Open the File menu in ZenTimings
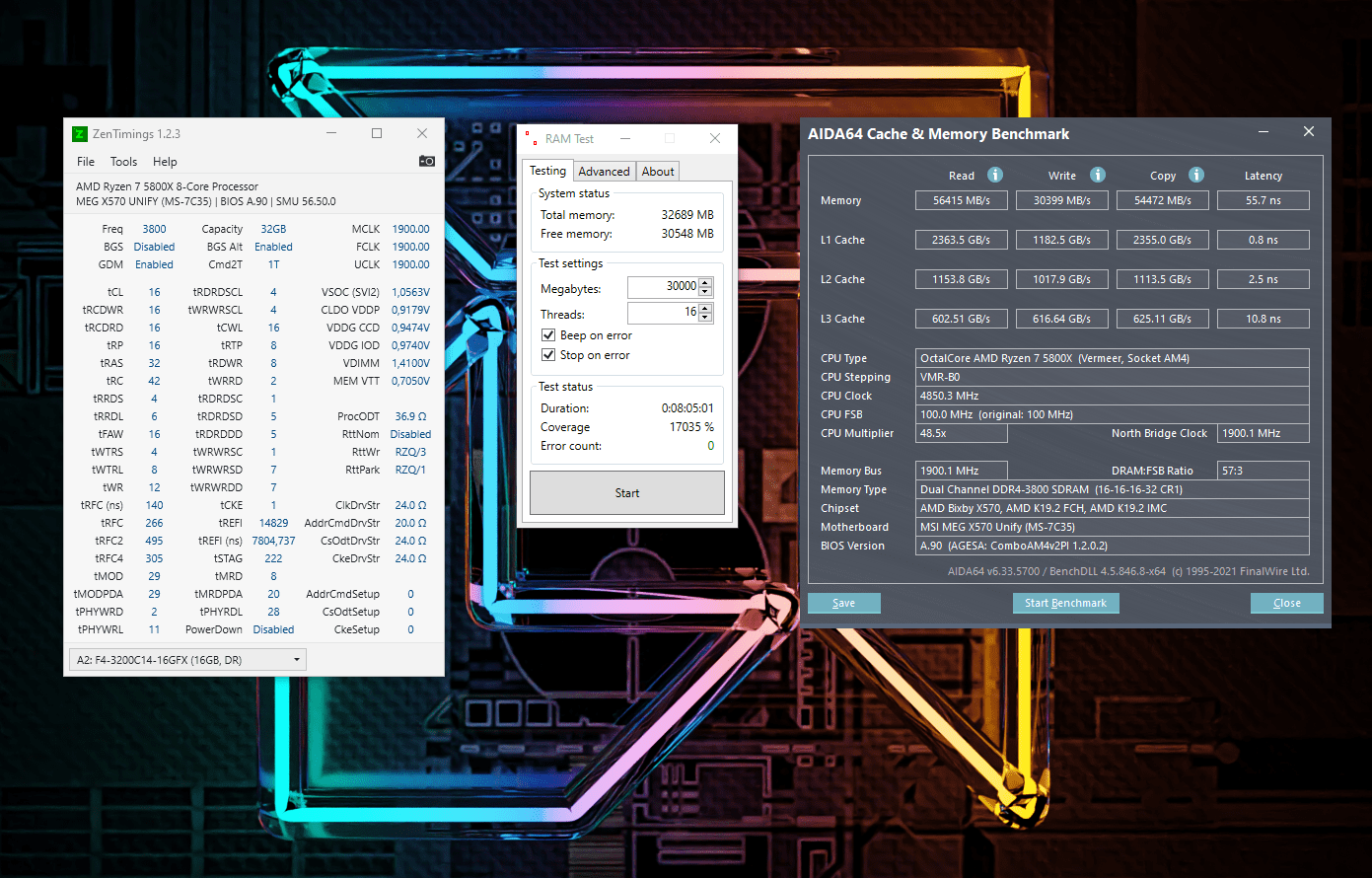The height and width of the screenshot is (878, 1372). click(x=86, y=162)
